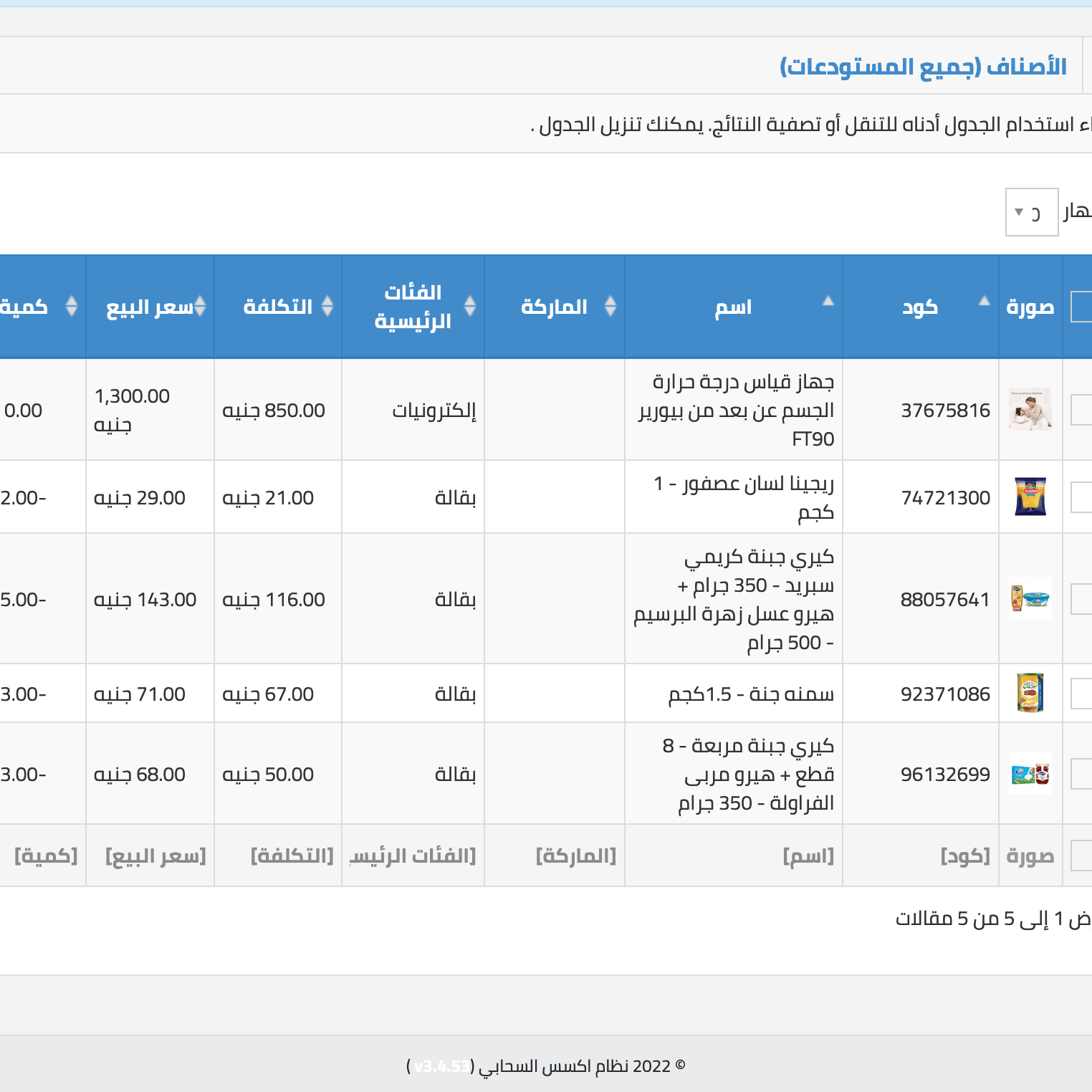
Task: Open الأصناف (جميع المستودعات) heading link
Action: click(924, 65)
